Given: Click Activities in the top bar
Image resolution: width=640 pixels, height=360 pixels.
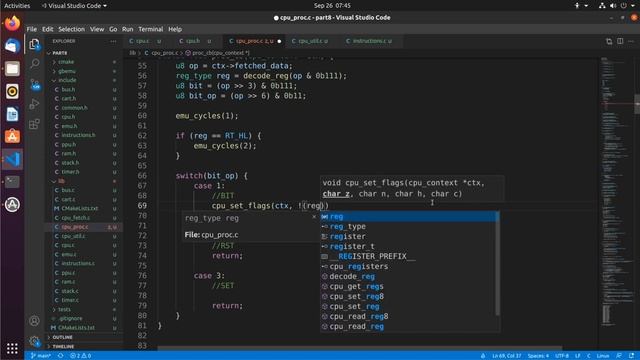Looking at the screenshot, I should pos(17,6).
